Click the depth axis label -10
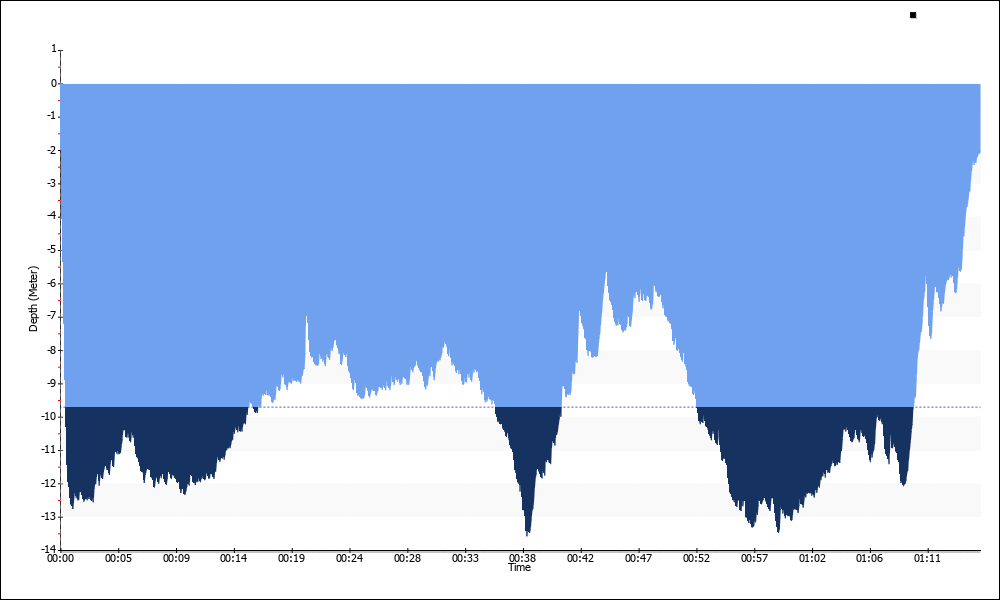The image size is (1000, 600). [x=50, y=416]
